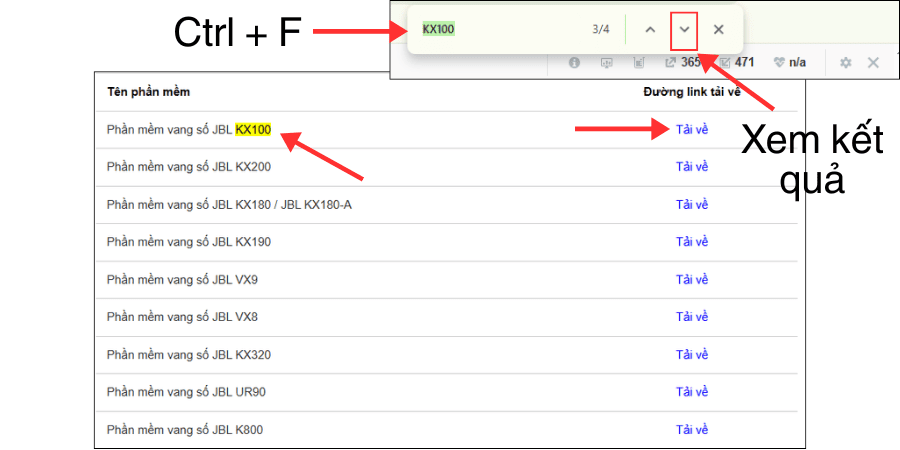Click Tải về link for JBL VX8
Viewport: 900px width, 450px height.
692,317
